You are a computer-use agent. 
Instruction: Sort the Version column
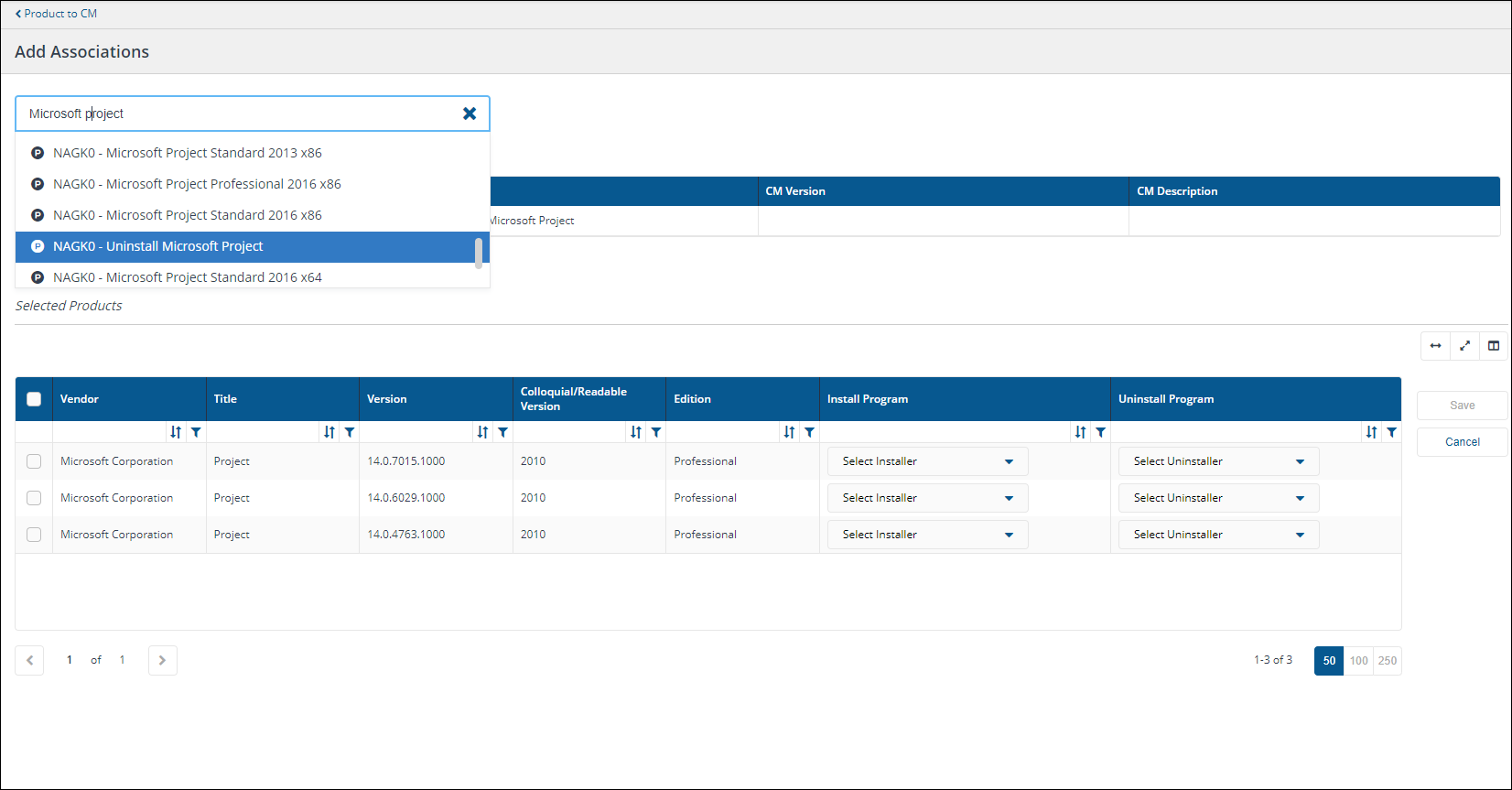pos(482,432)
